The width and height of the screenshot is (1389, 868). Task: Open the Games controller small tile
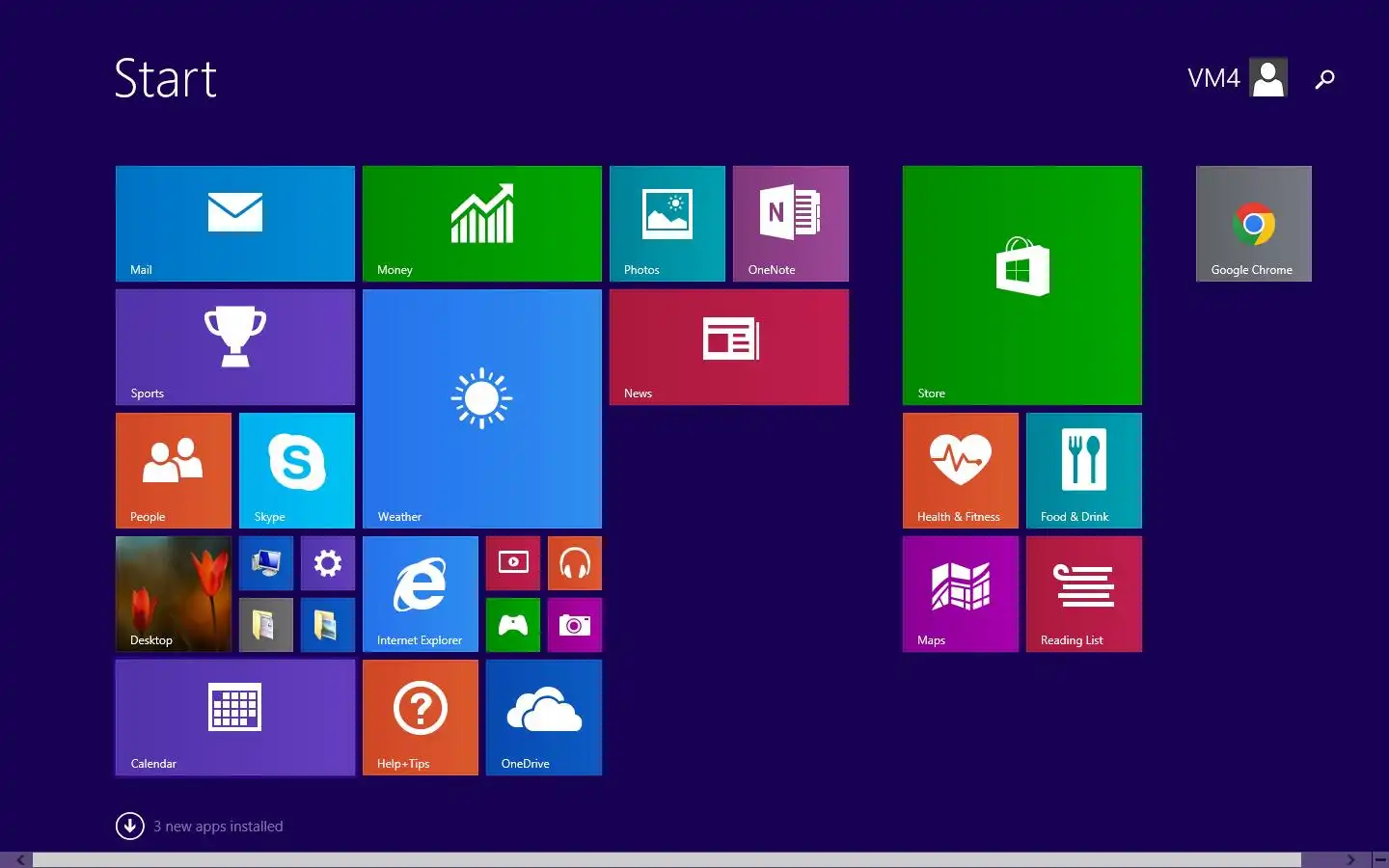513,625
